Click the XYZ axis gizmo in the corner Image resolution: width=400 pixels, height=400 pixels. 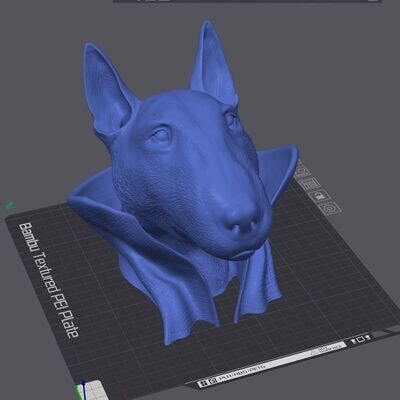81,389
